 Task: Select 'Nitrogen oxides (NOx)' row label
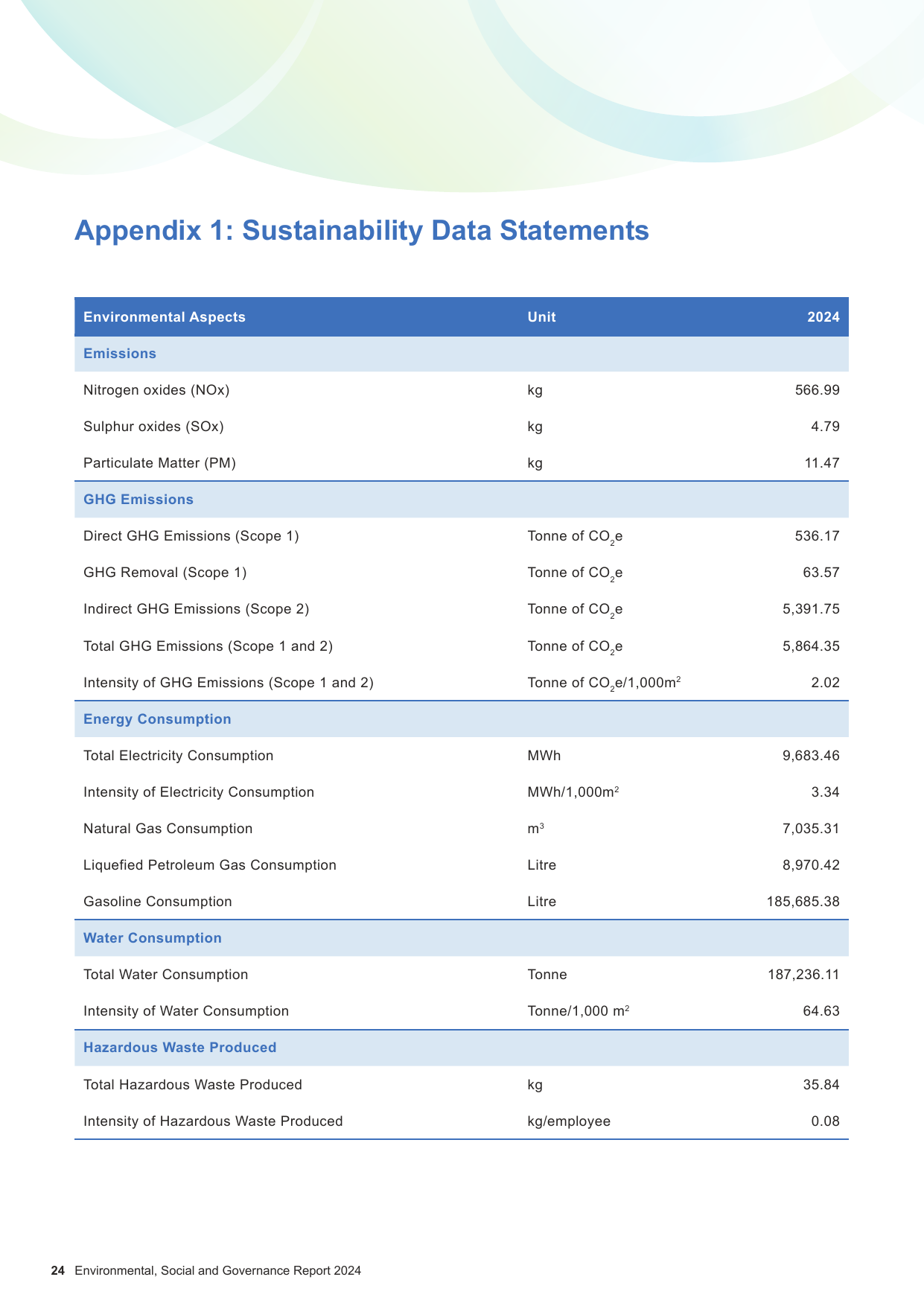[156, 390]
